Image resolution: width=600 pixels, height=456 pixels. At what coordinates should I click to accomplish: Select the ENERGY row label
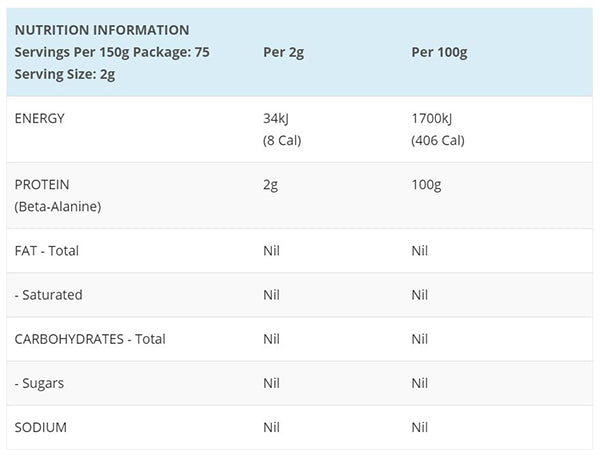(40, 118)
